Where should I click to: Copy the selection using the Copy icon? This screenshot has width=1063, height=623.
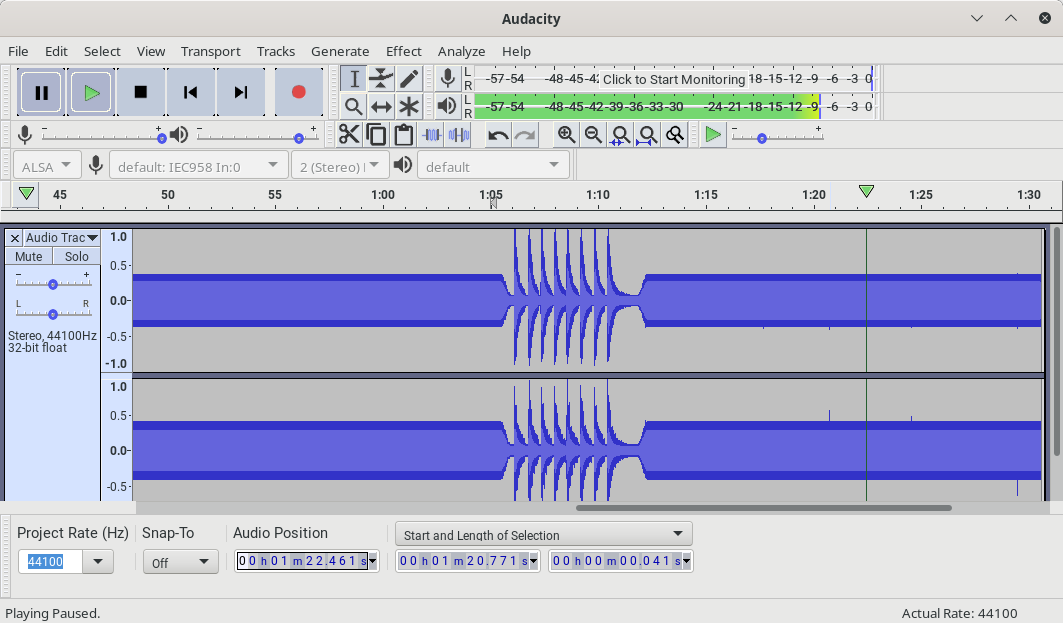click(376, 135)
